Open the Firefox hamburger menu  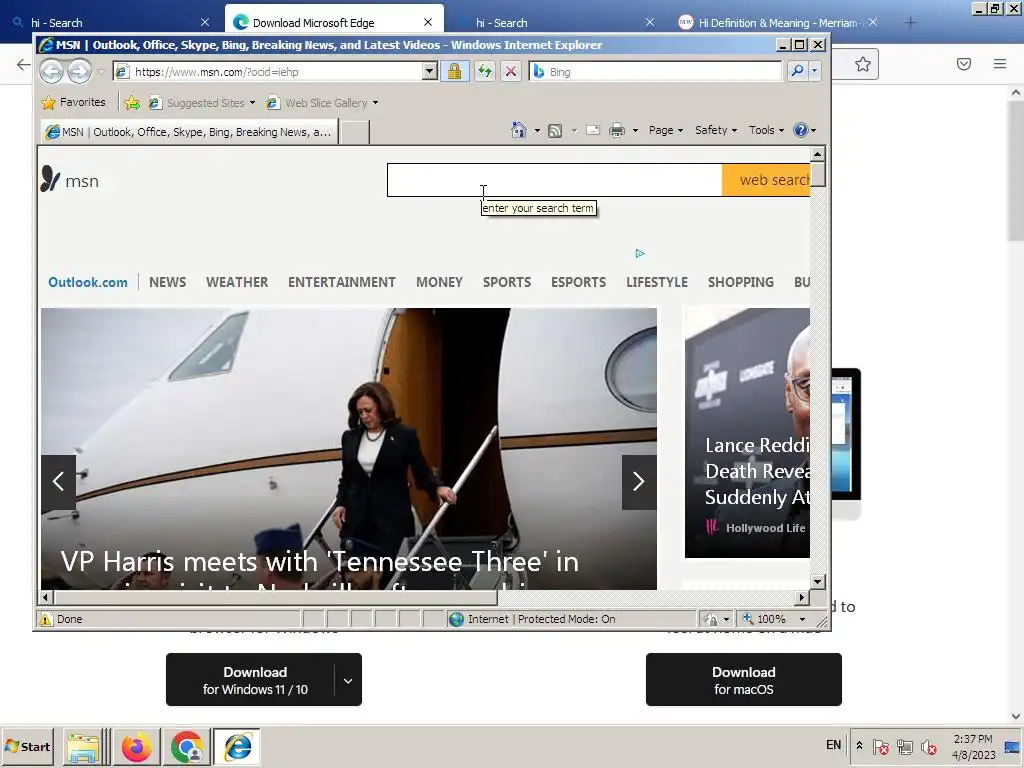click(1000, 64)
